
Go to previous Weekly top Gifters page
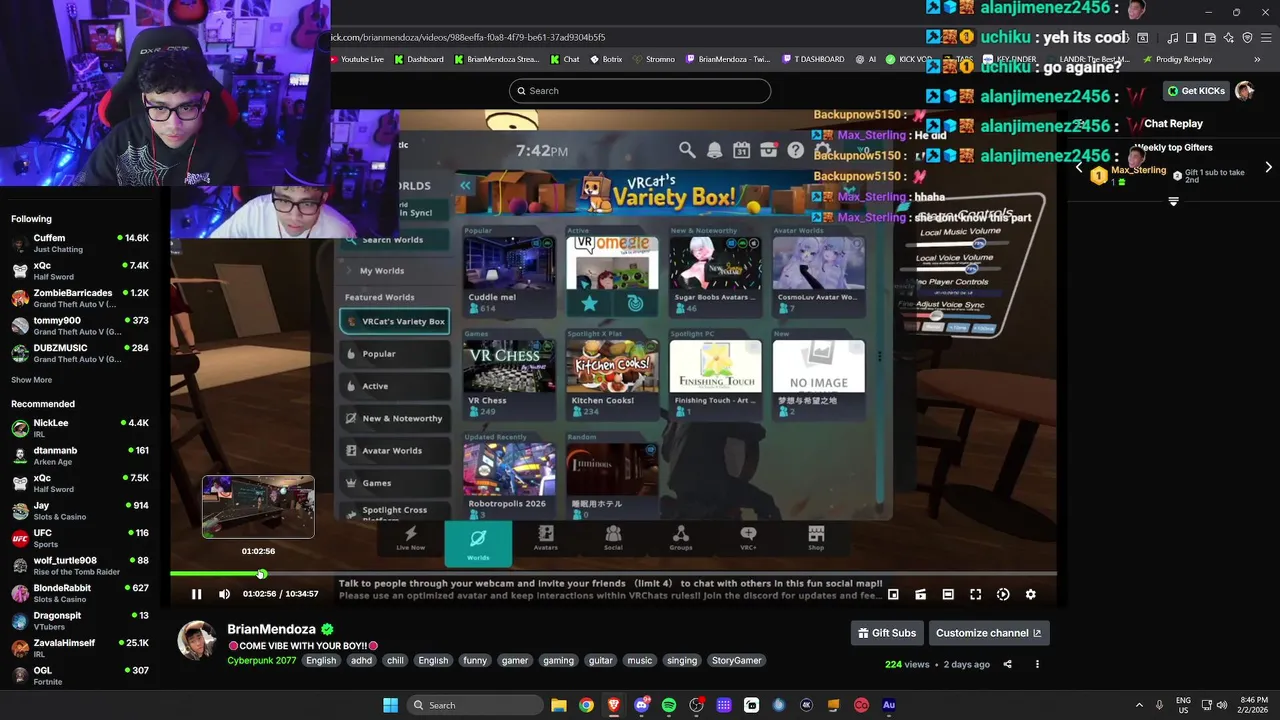(x=1079, y=168)
